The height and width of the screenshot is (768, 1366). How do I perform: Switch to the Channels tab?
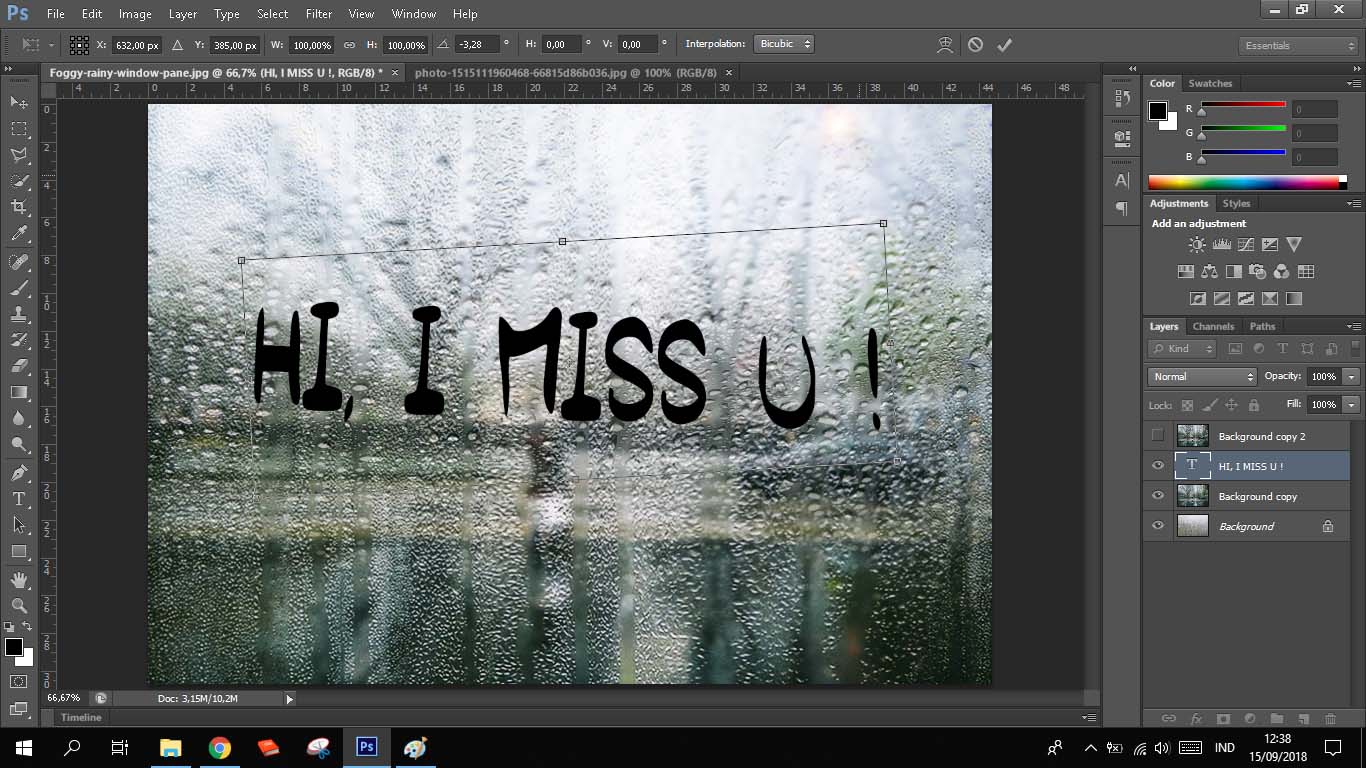tap(1213, 327)
